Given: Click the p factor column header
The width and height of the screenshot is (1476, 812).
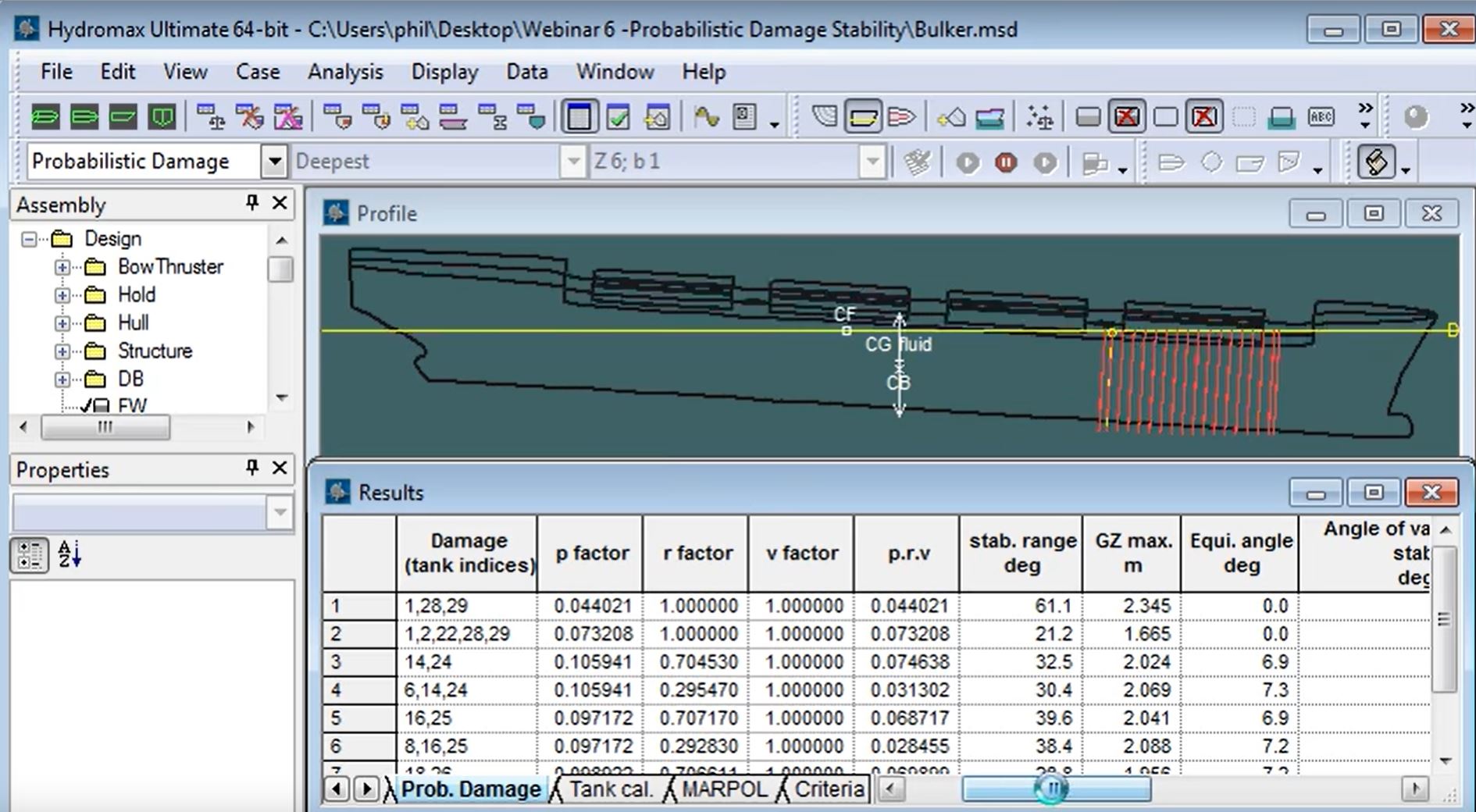Looking at the screenshot, I should (x=591, y=553).
